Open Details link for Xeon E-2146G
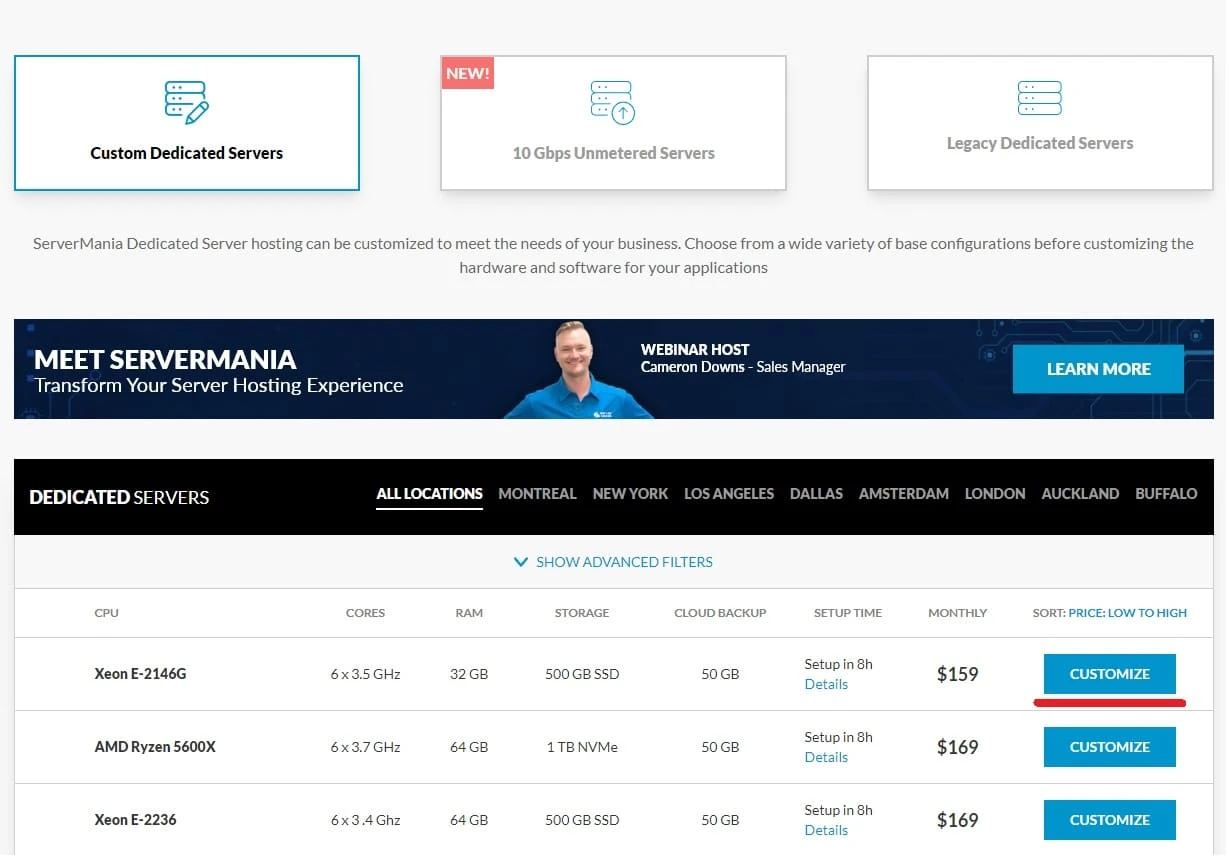The image size is (1229, 858). click(x=826, y=685)
